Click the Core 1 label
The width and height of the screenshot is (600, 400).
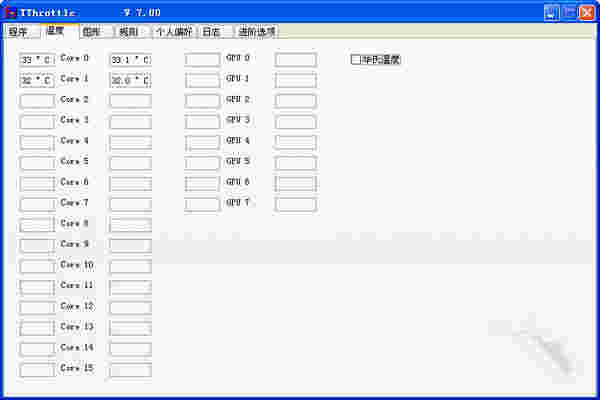(75, 79)
